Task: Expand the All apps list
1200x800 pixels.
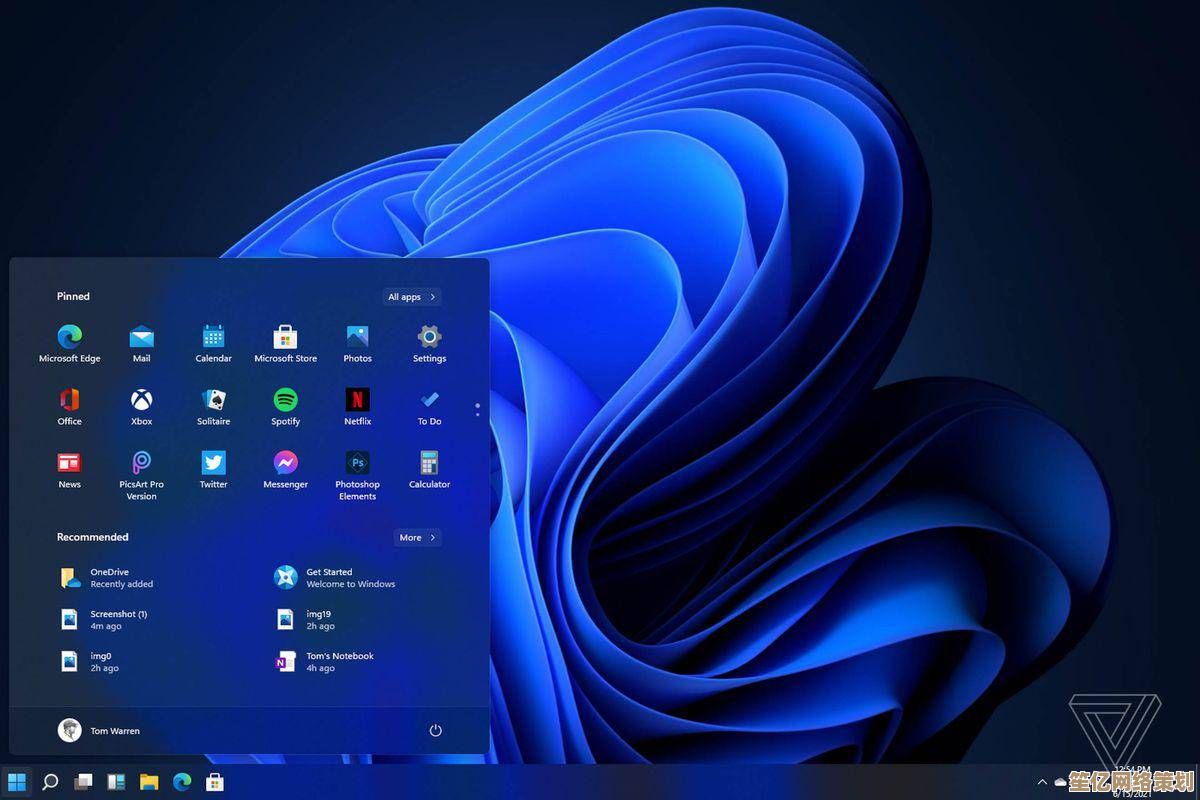Action: (x=412, y=297)
